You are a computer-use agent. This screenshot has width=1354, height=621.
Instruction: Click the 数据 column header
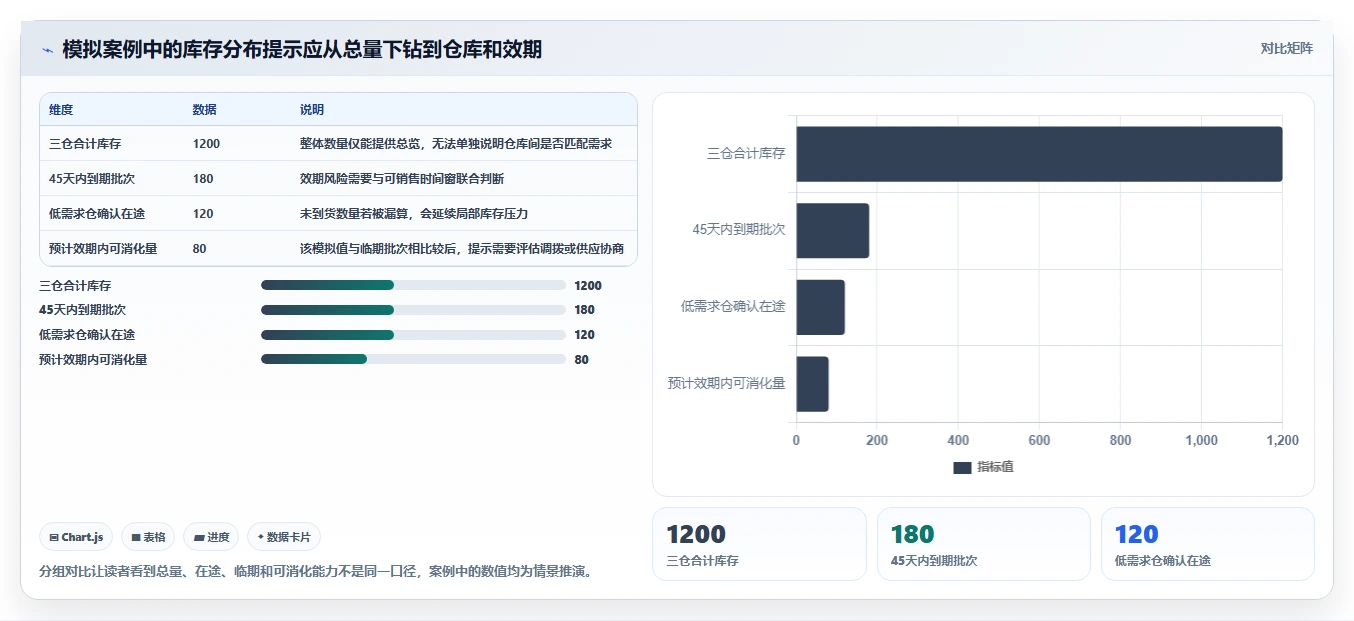[x=205, y=110]
